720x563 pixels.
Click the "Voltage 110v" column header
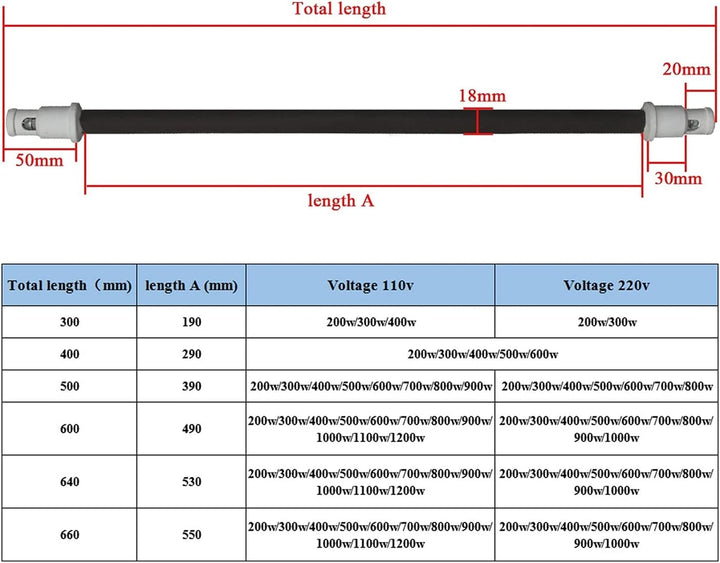pos(370,285)
